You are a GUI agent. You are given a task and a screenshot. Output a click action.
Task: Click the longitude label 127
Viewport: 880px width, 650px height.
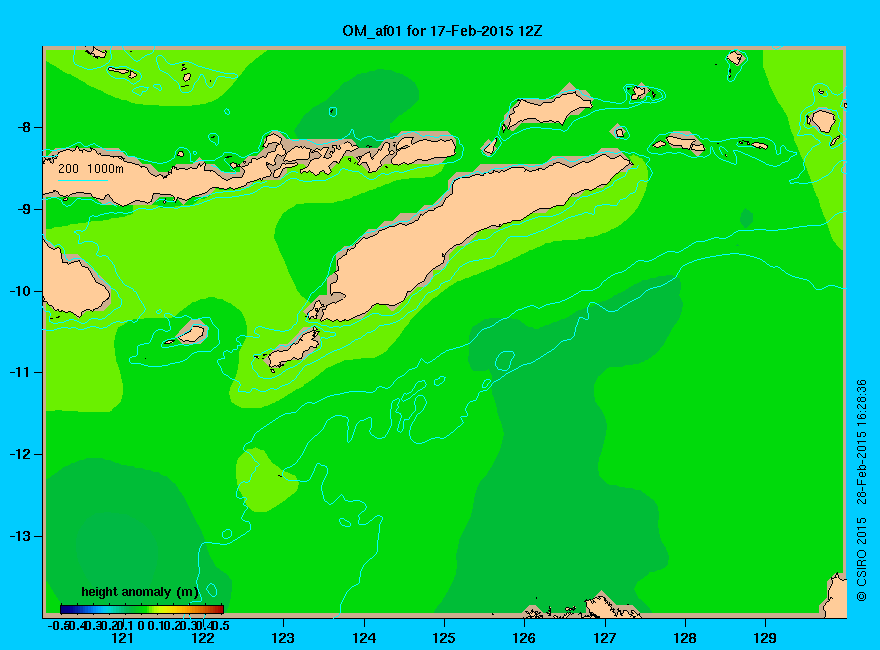pos(604,638)
